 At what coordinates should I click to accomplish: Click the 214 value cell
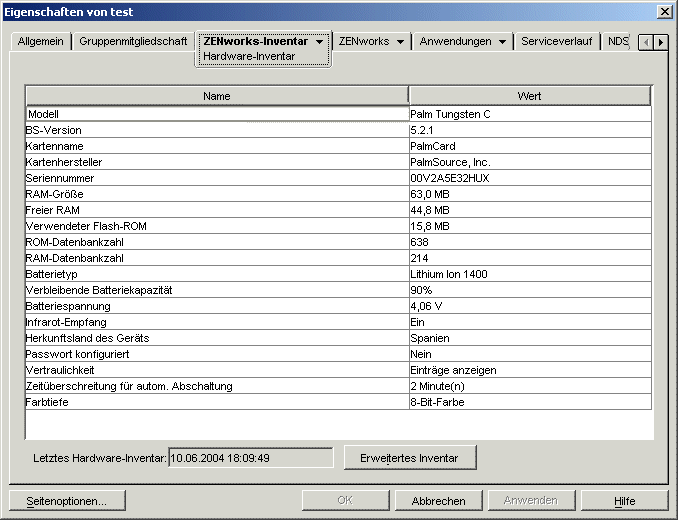[530, 258]
